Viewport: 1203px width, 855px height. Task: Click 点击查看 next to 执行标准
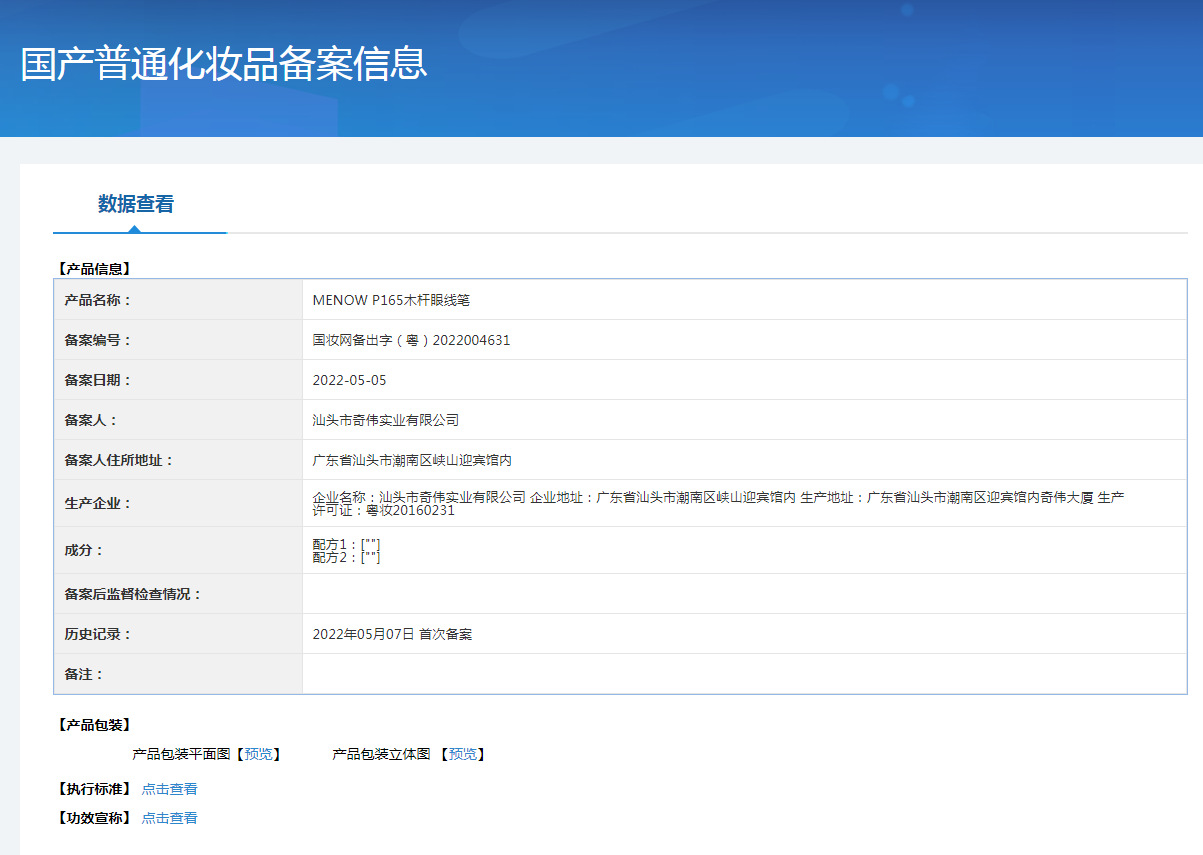point(169,789)
